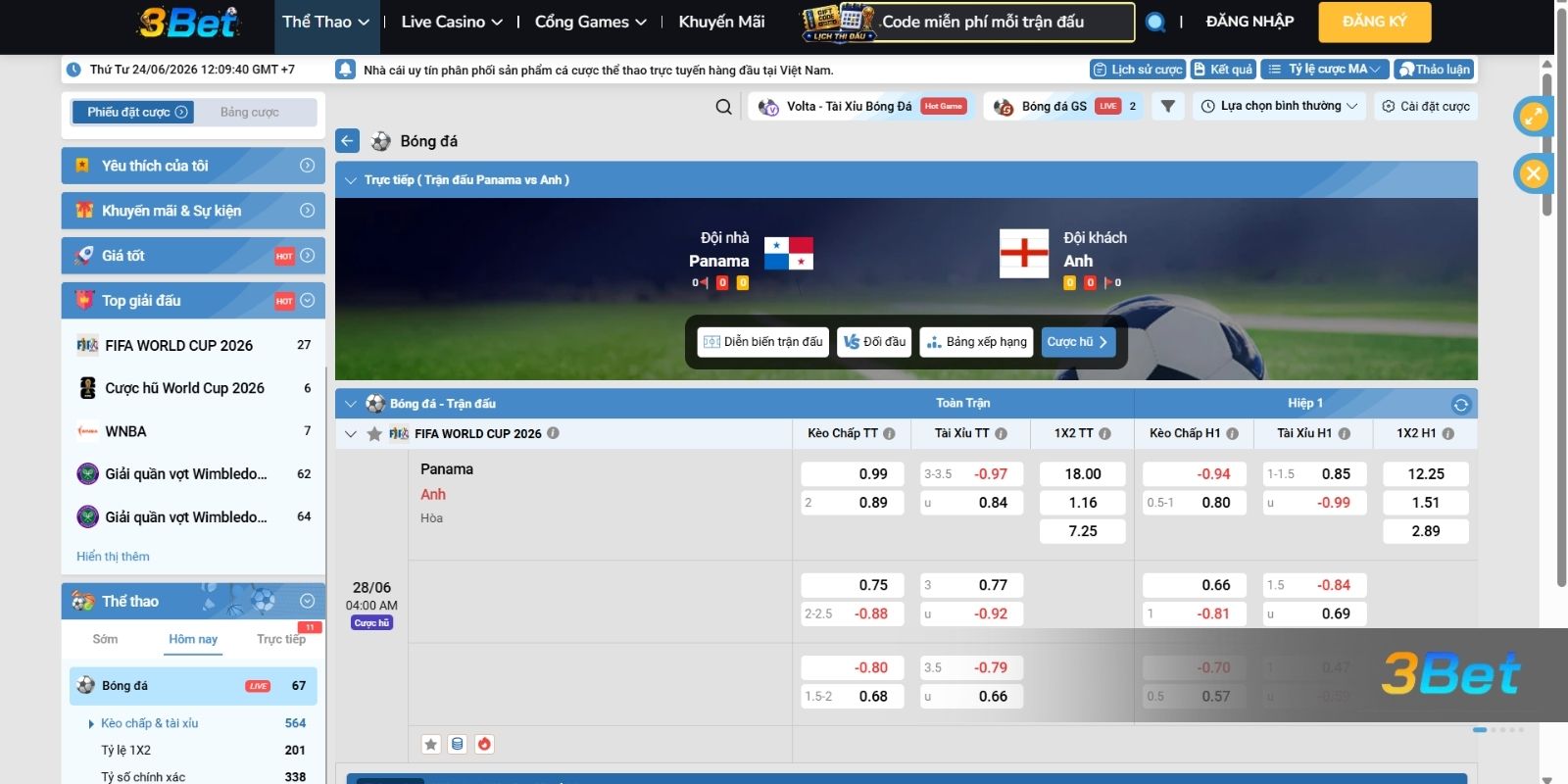1568x784 pixels.
Task: Collapse the FIFA WORLD CUP 2026 league row
Action: pos(351,433)
